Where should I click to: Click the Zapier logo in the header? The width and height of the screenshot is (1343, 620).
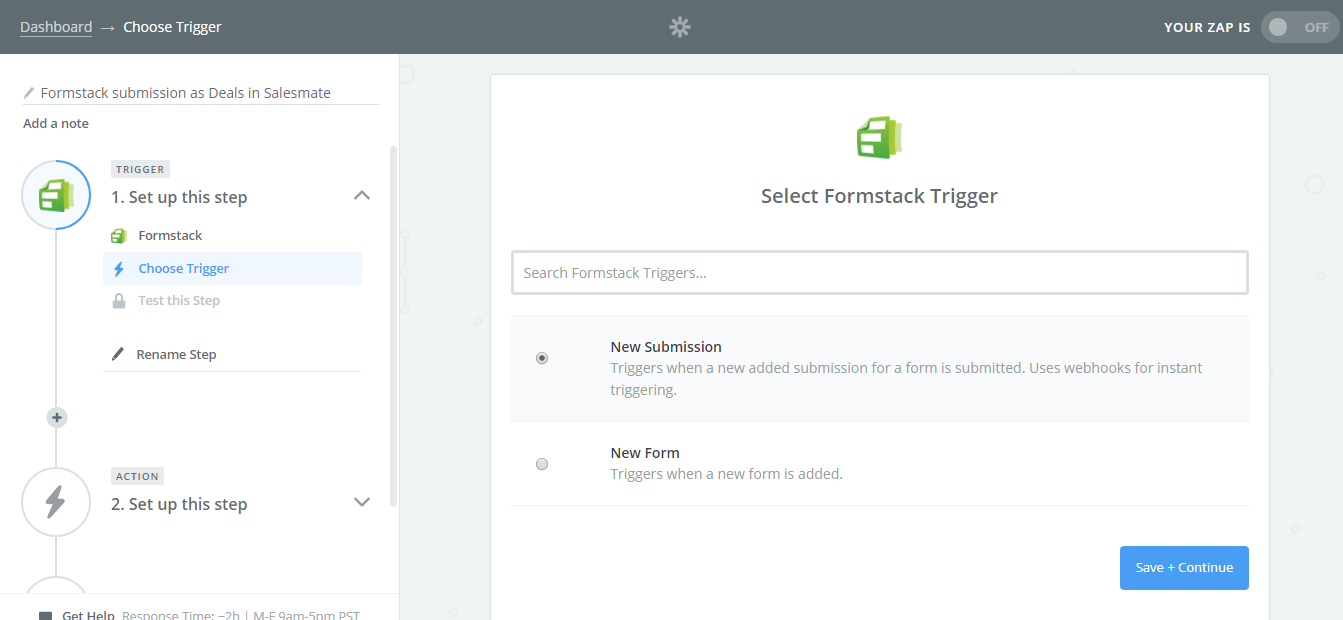[x=680, y=27]
